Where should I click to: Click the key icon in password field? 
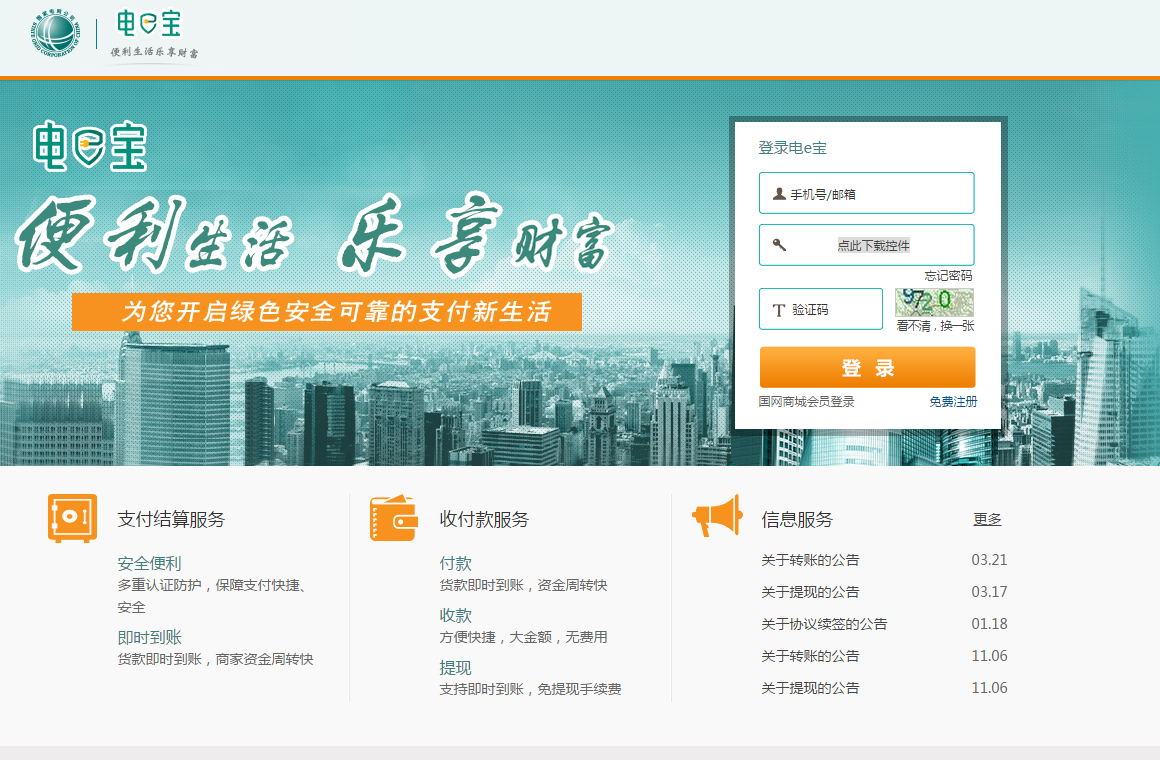779,245
